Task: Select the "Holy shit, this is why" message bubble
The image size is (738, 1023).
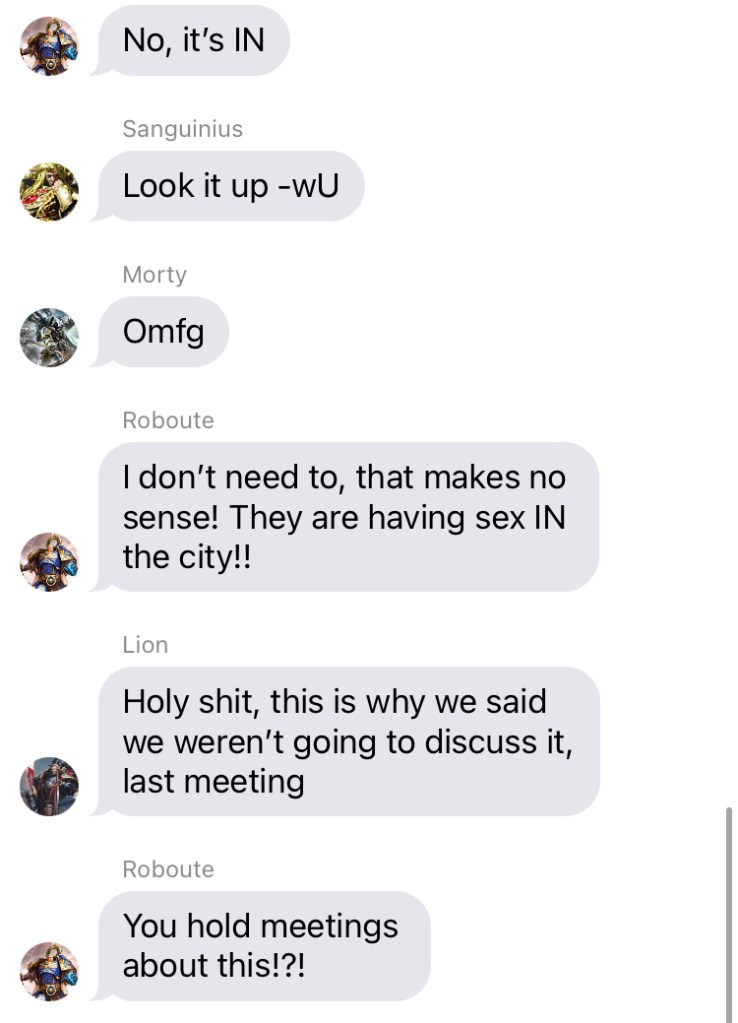Action: pos(348,741)
